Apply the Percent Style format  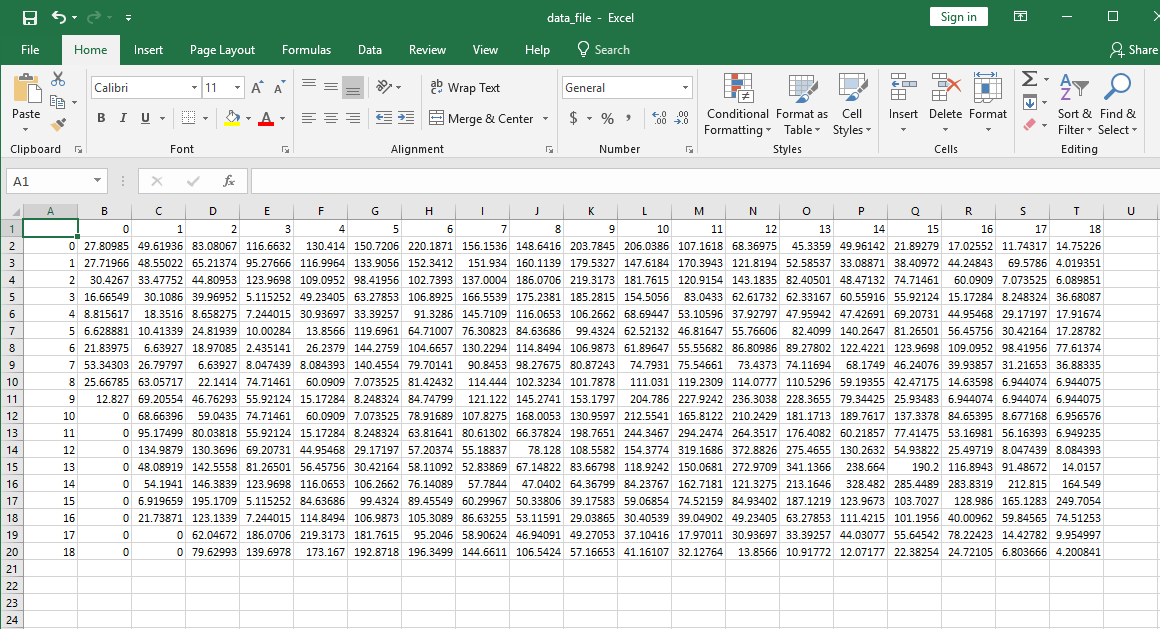click(606, 118)
